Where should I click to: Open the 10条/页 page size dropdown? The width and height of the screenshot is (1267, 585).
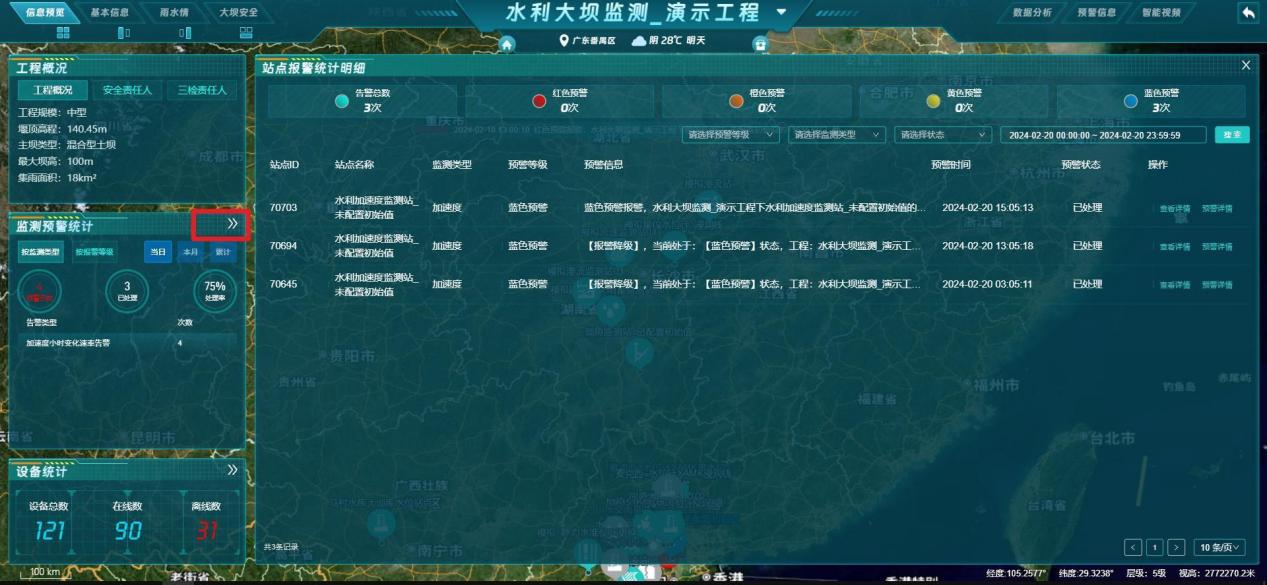[1223, 547]
